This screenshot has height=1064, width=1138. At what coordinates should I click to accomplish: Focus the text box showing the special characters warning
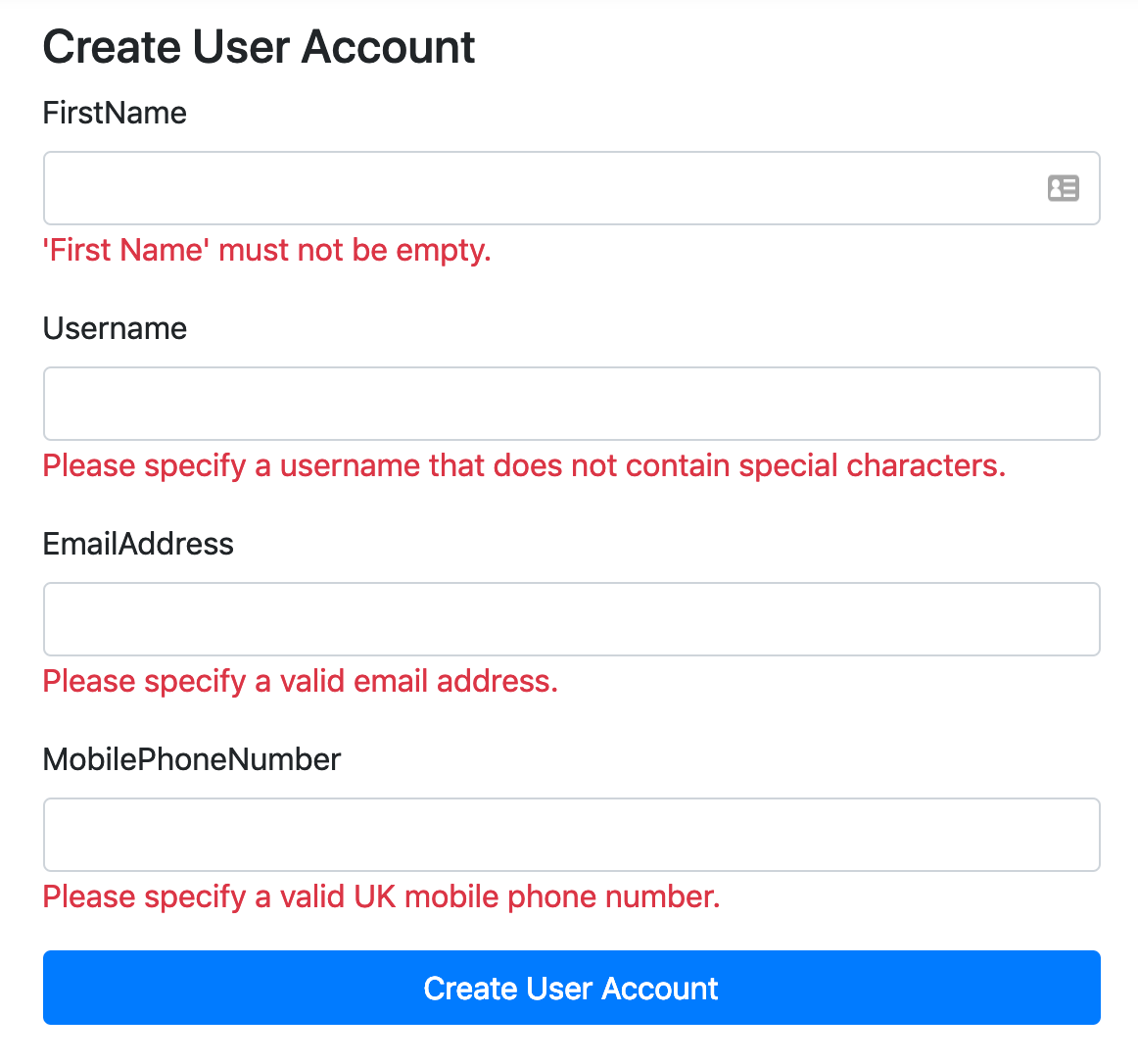pyautogui.click(x=572, y=404)
